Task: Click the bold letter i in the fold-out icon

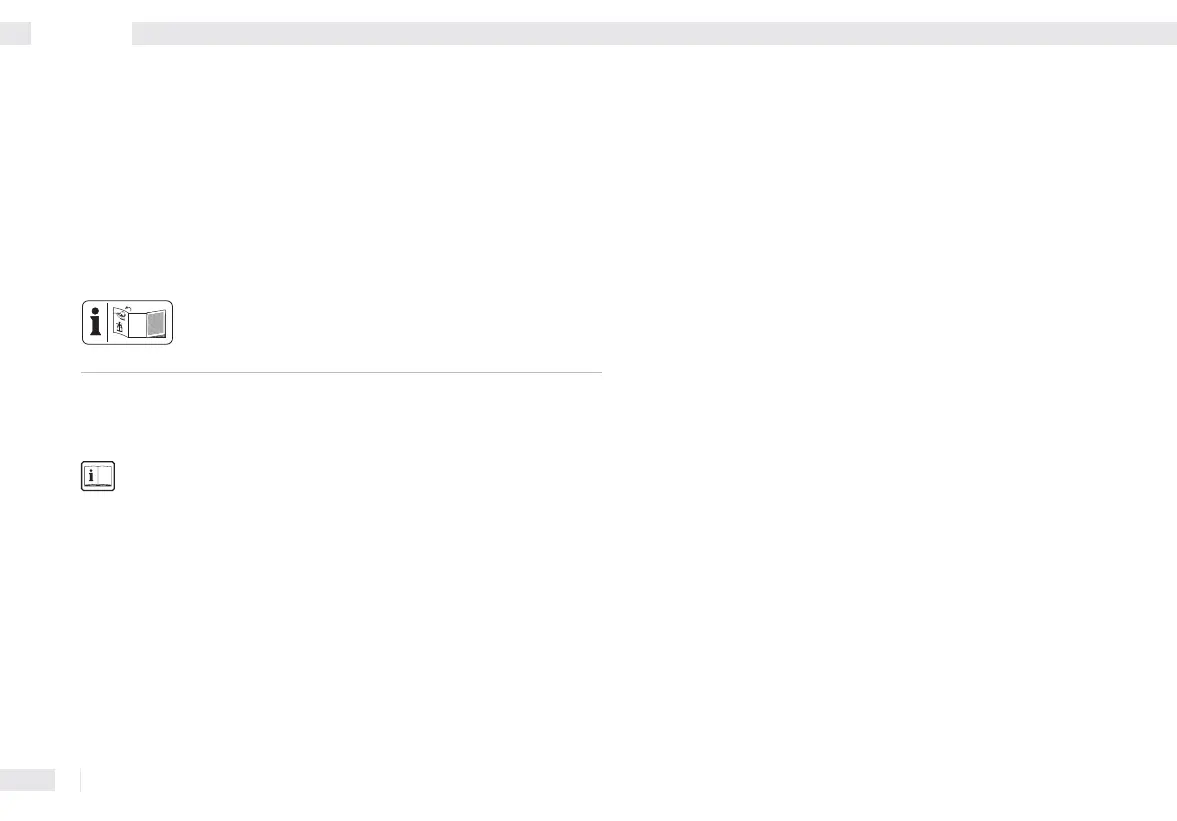Action: coord(95,323)
